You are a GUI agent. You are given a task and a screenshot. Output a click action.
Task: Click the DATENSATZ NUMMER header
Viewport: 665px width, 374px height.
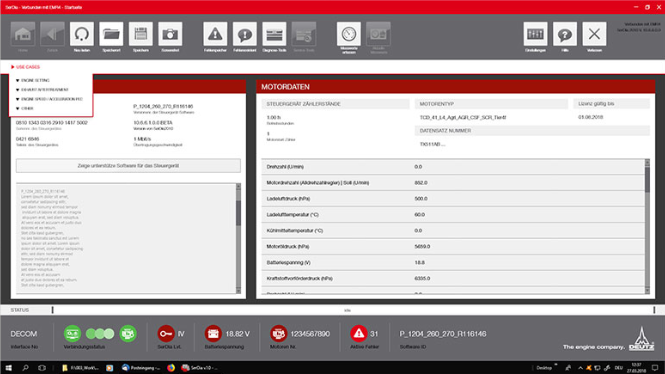click(532, 131)
